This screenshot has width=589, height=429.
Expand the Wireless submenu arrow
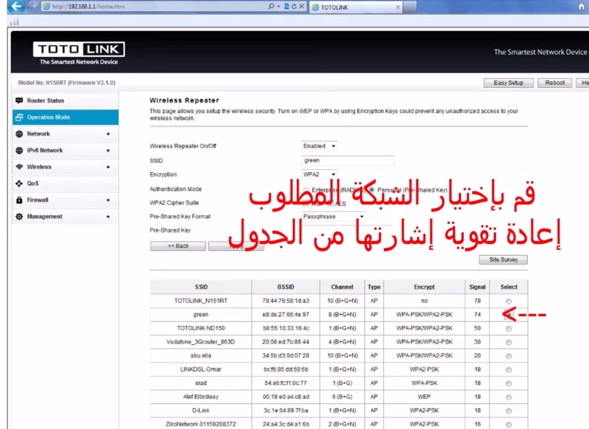tap(108, 167)
